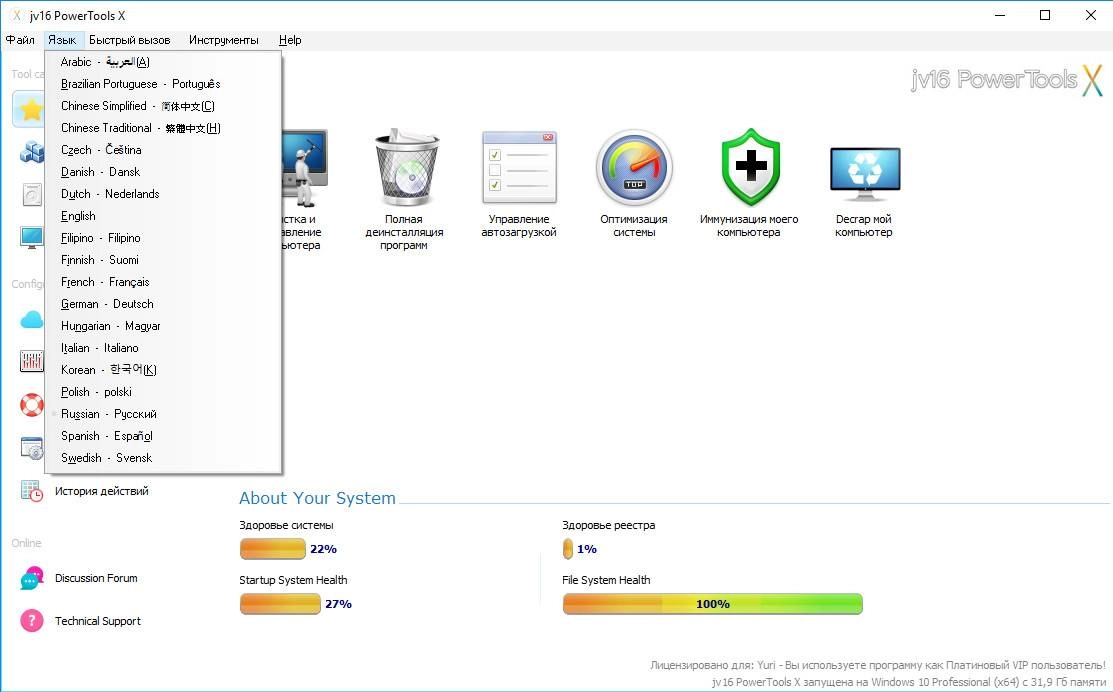Open История действий action history
1113x692 pixels.
[102, 490]
